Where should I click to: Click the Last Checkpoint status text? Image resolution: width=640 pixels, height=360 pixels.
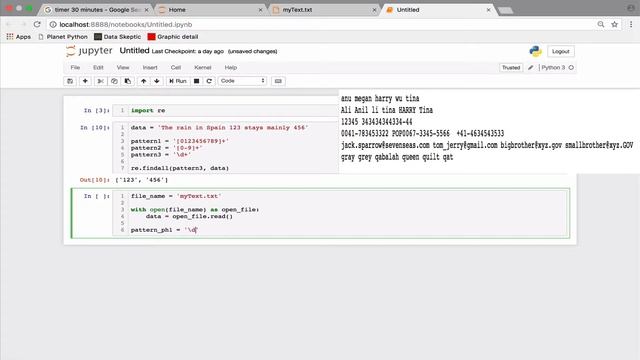pyautogui.click(x=188, y=51)
